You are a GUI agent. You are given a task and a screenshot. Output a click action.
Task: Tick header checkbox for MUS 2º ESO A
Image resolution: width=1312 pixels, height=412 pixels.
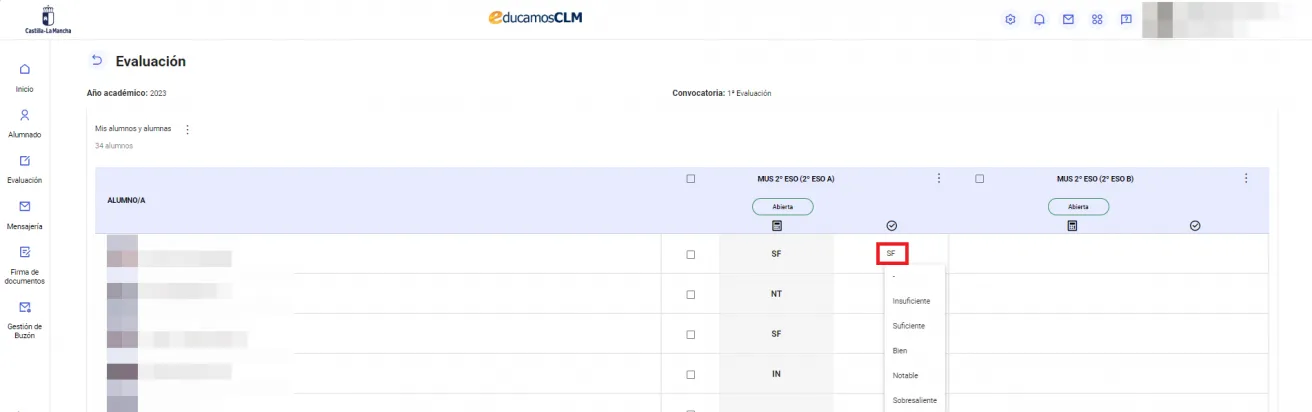click(x=690, y=179)
